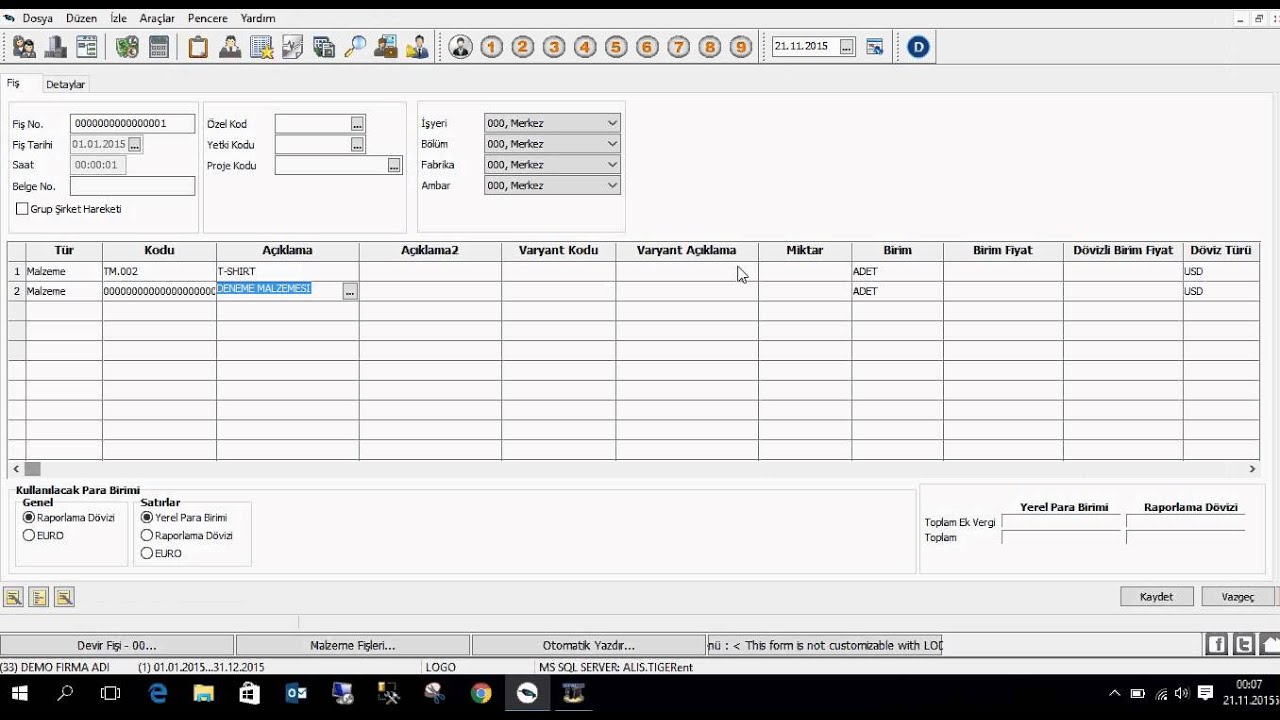This screenshot has height=720, width=1280.
Task: Expand the Bölüm dropdown
Action: click(x=612, y=144)
